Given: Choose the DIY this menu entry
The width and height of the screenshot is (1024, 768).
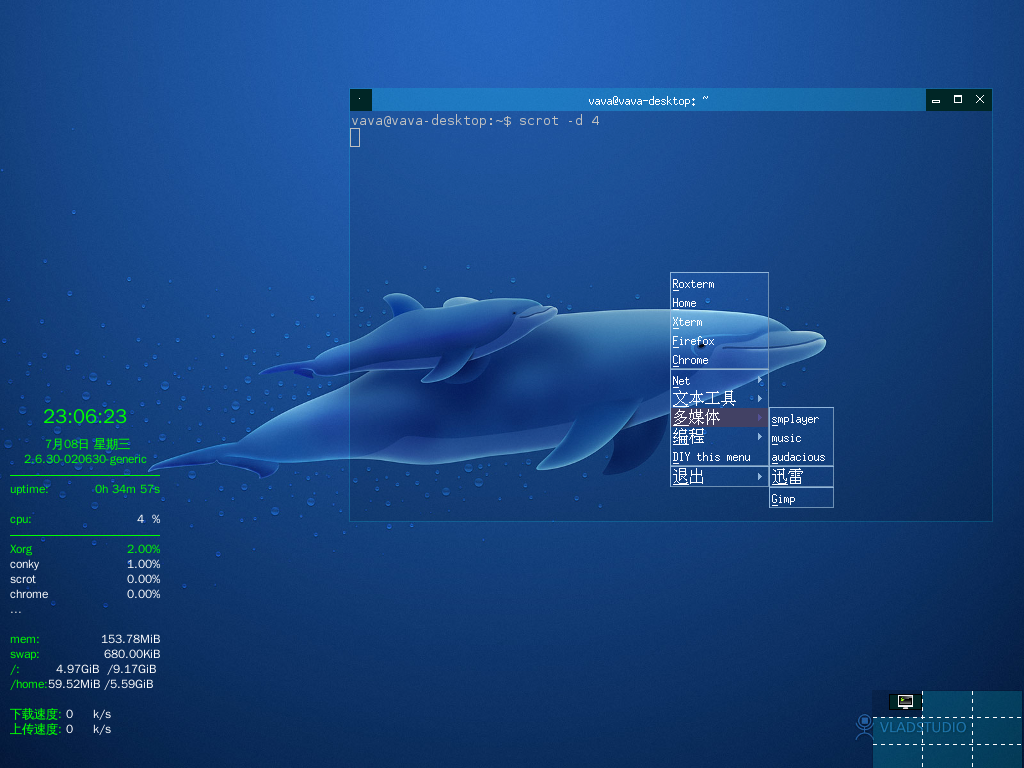Looking at the screenshot, I should (x=719, y=457).
